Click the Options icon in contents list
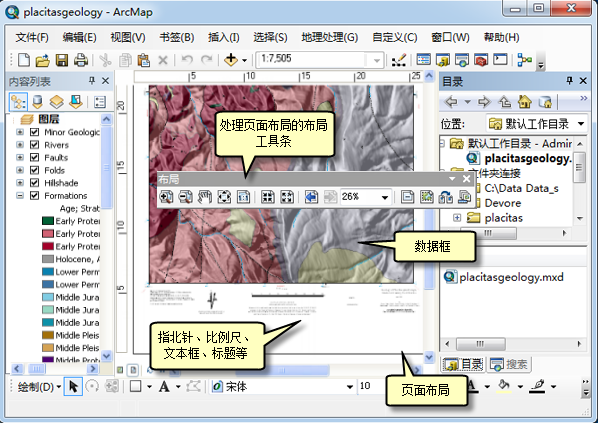Viewport: 598px width, 423px height. click(x=100, y=102)
